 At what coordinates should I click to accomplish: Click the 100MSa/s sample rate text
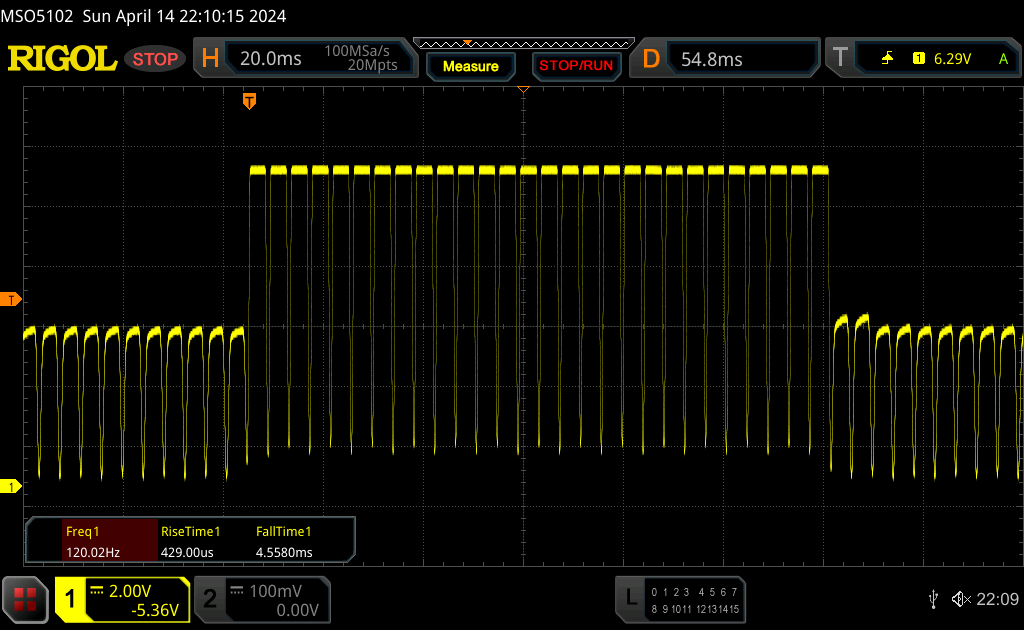[x=357, y=51]
